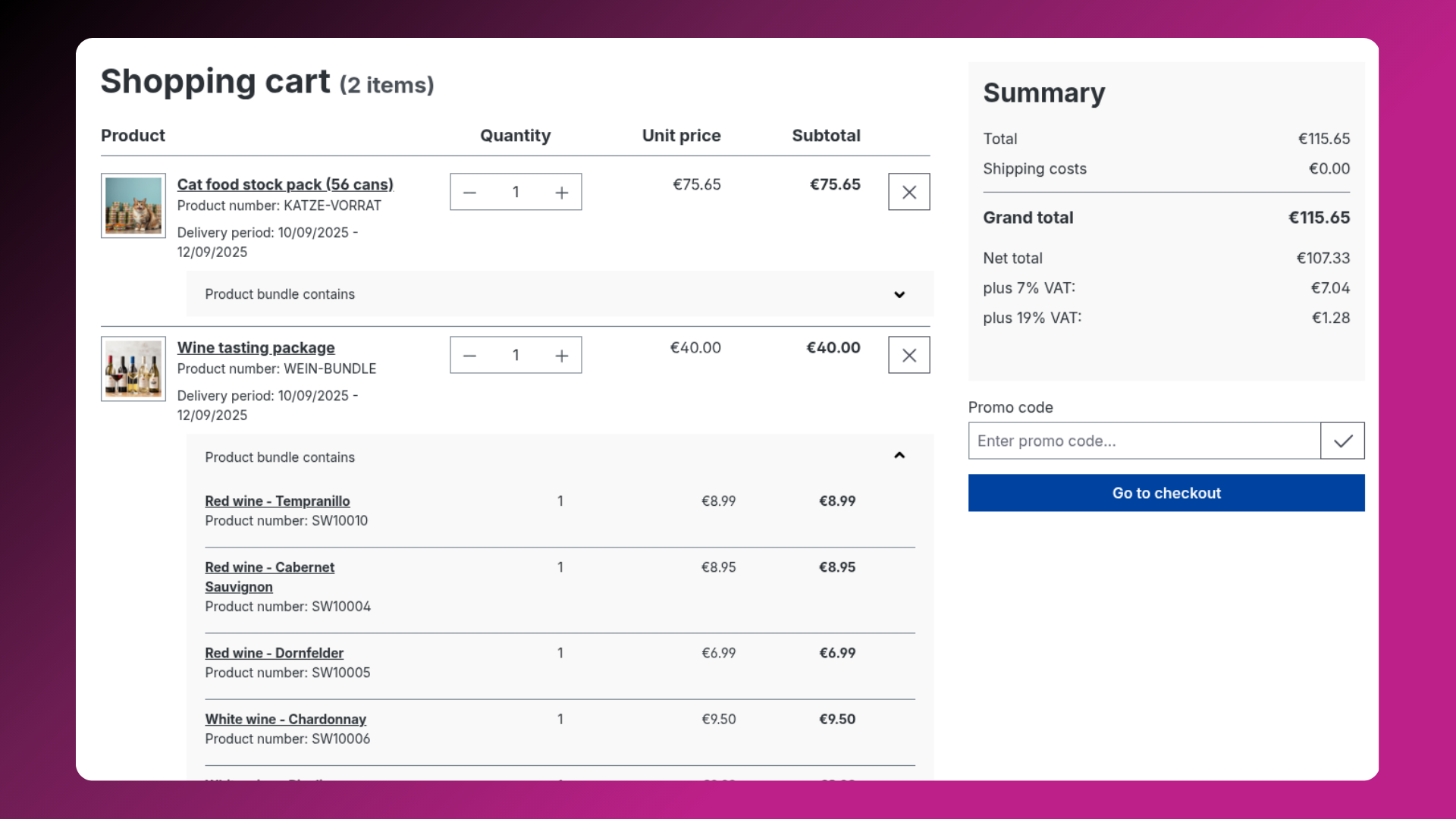Image resolution: width=1456 pixels, height=819 pixels.
Task: Click the cat food quantity value field
Action: click(516, 193)
